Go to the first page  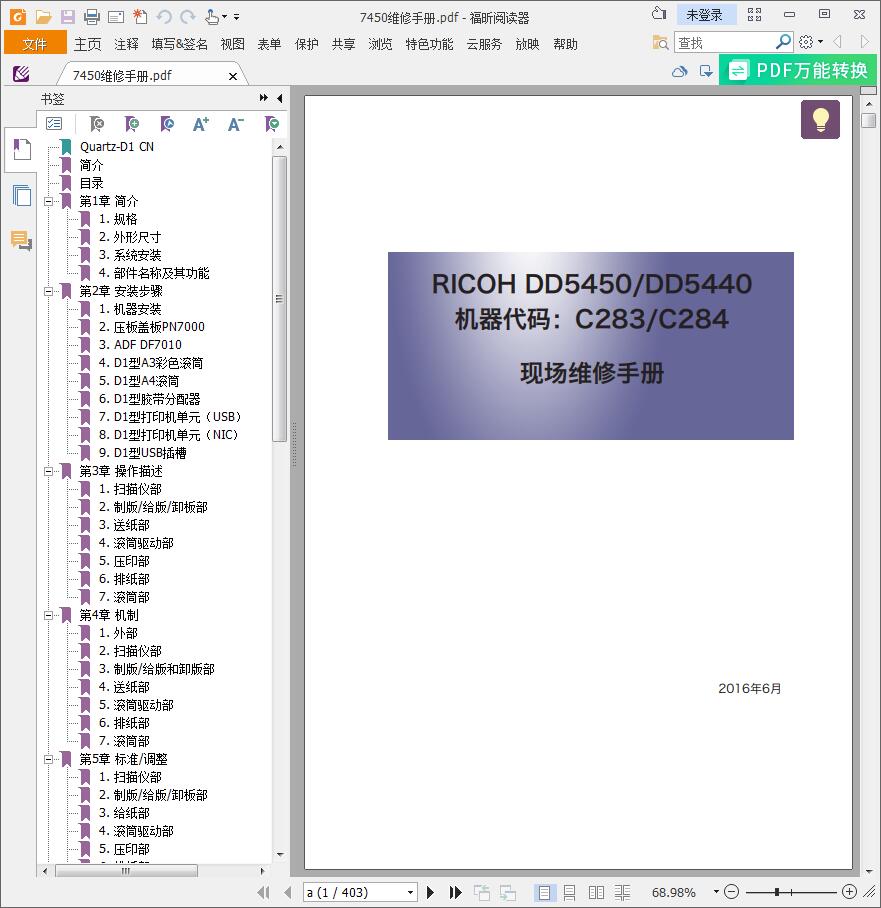tap(264, 892)
